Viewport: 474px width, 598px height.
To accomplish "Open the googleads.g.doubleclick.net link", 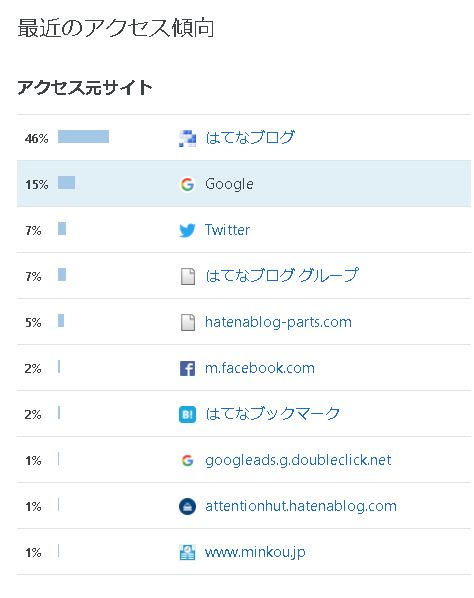I will click(x=298, y=460).
